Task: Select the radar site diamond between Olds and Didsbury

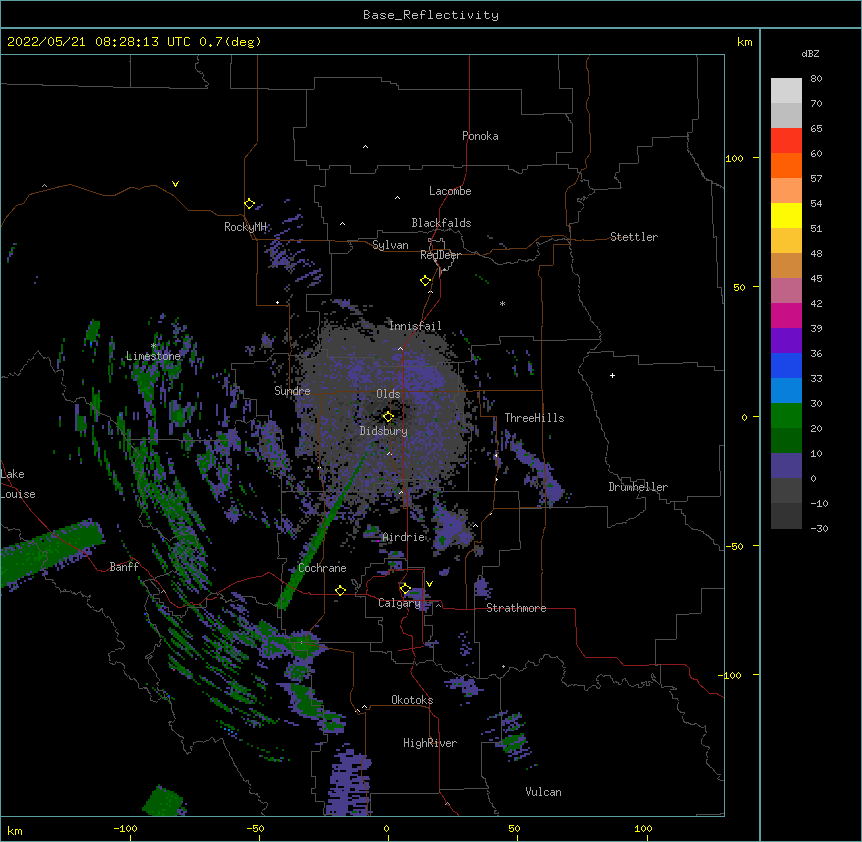Action: [x=388, y=416]
